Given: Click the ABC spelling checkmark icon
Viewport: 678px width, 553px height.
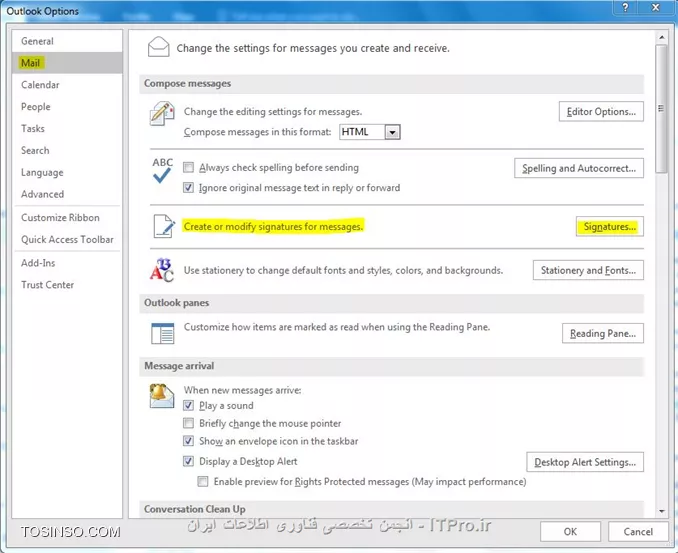Looking at the screenshot, I should tap(162, 170).
